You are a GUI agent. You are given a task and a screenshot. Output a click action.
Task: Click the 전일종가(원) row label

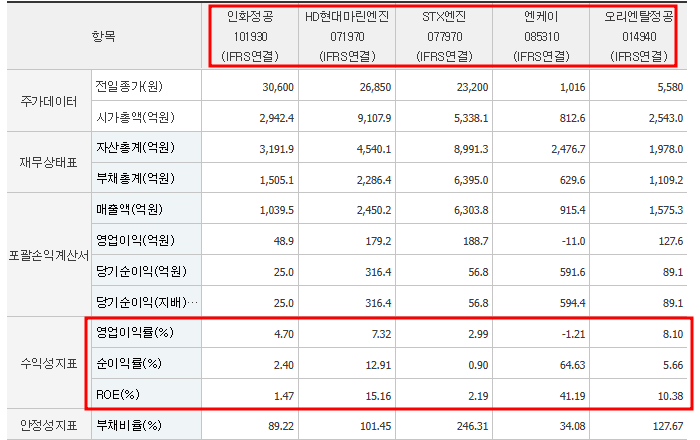click(129, 86)
